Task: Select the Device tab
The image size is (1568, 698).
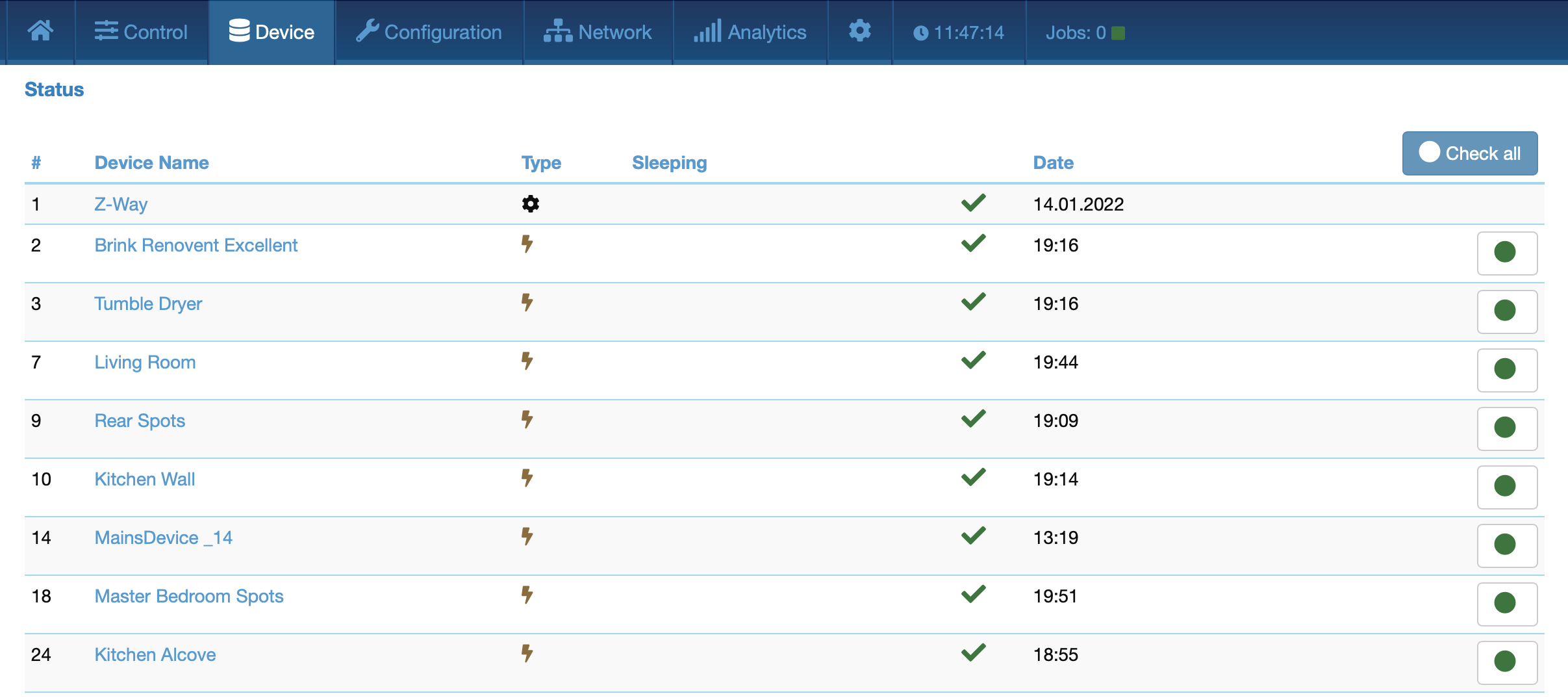Action: [x=272, y=32]
